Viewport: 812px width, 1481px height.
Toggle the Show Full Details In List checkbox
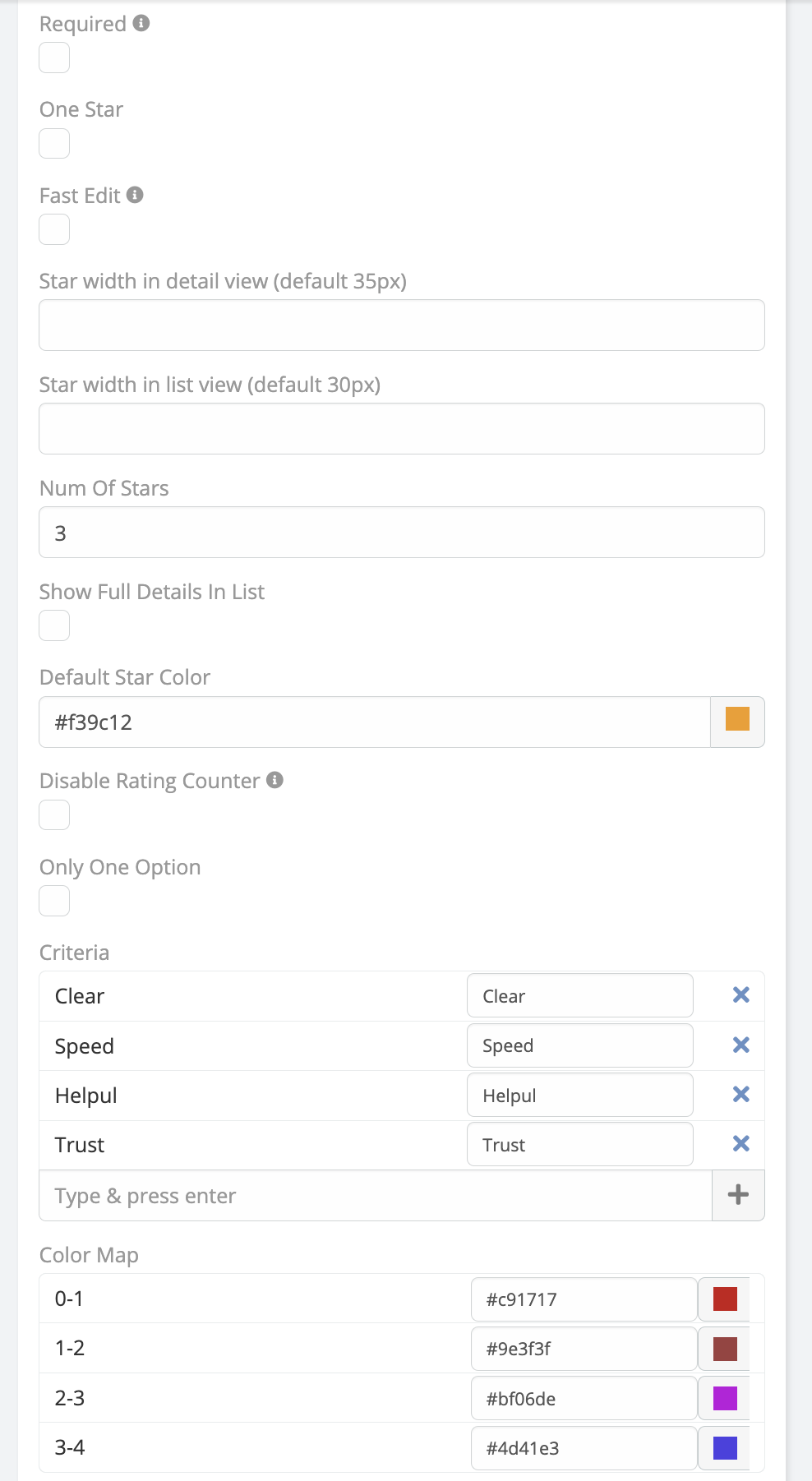tap(54, 625)
